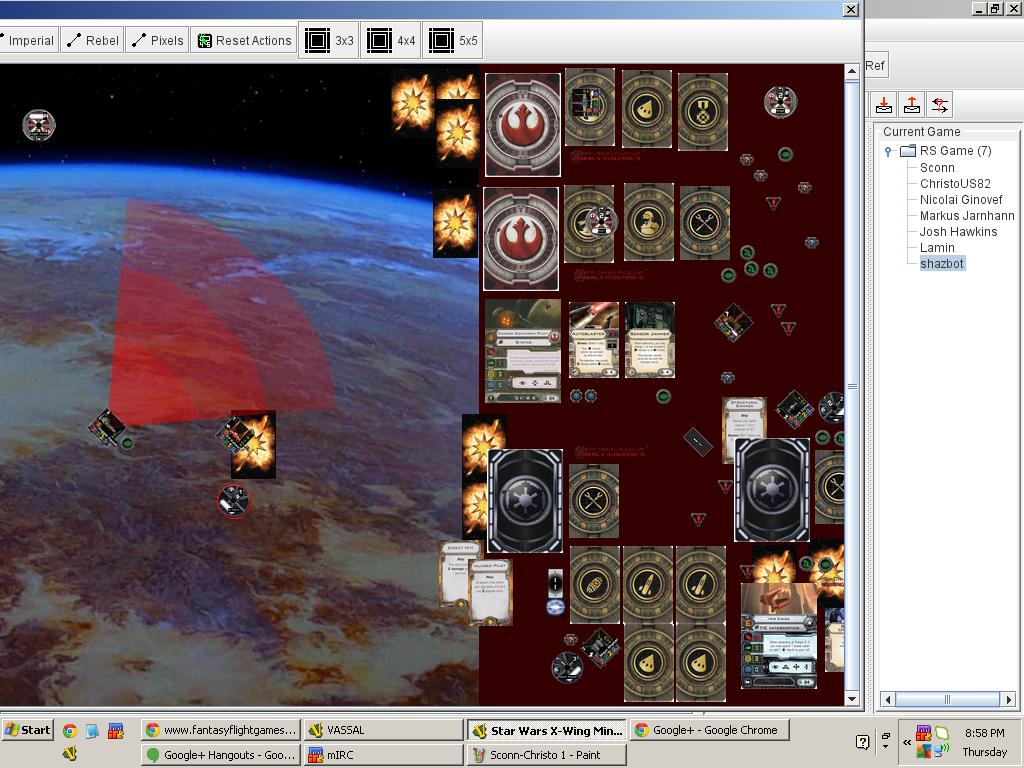Click the Sensor Jammer upgrade card

tap(650, 340)
